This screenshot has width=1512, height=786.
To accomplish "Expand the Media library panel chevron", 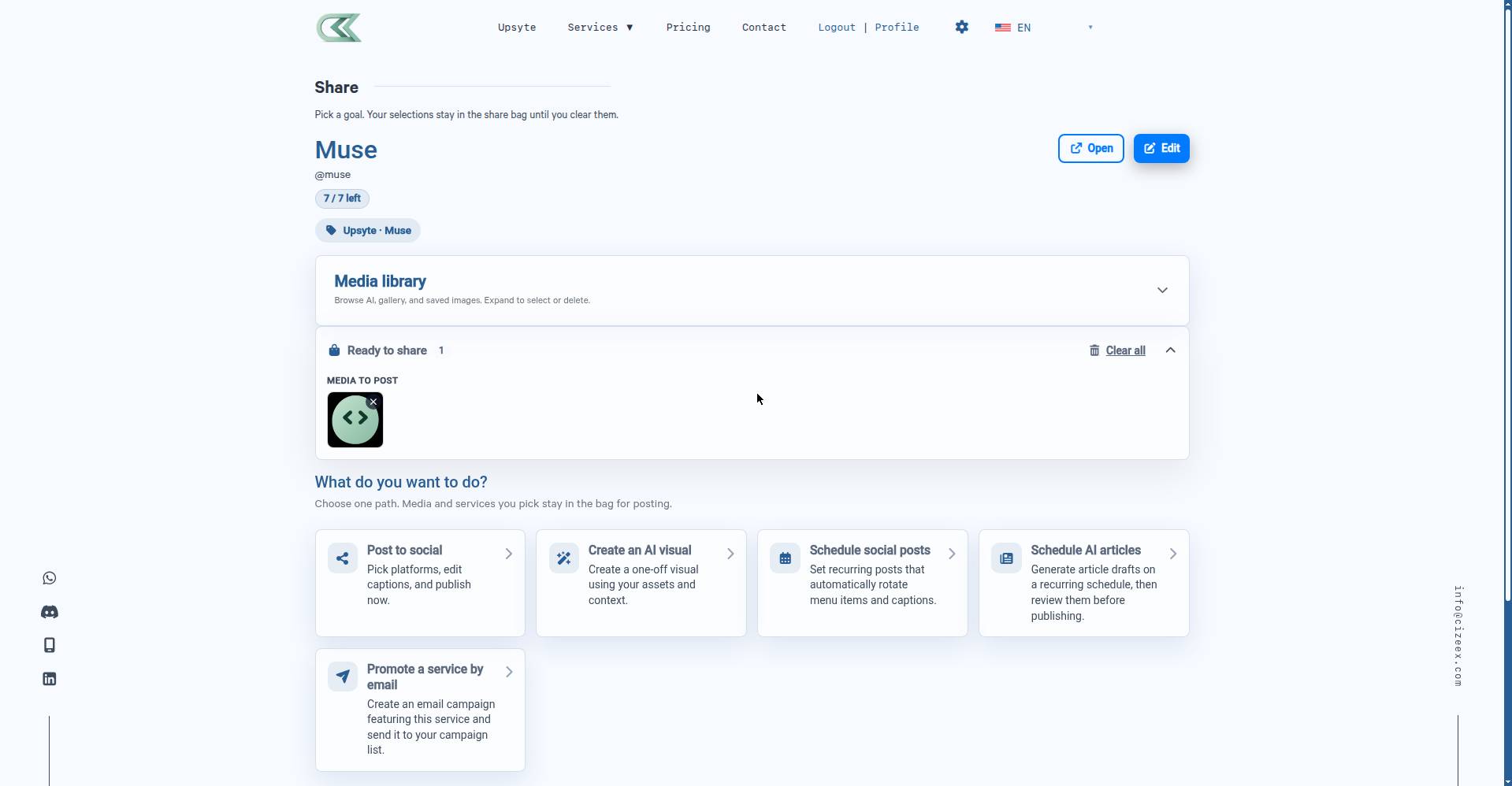I will point(1162,291).
